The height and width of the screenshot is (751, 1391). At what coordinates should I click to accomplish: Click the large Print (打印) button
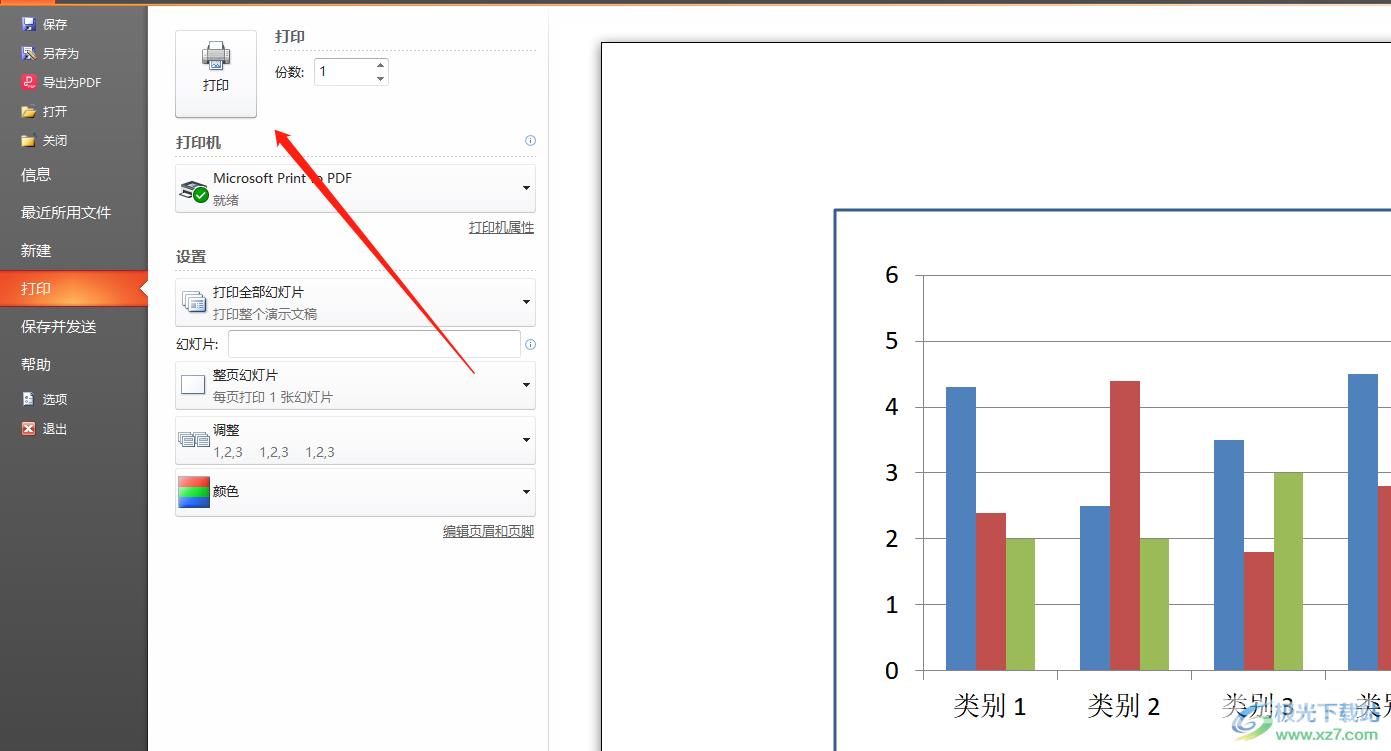[x=216, y=74]
